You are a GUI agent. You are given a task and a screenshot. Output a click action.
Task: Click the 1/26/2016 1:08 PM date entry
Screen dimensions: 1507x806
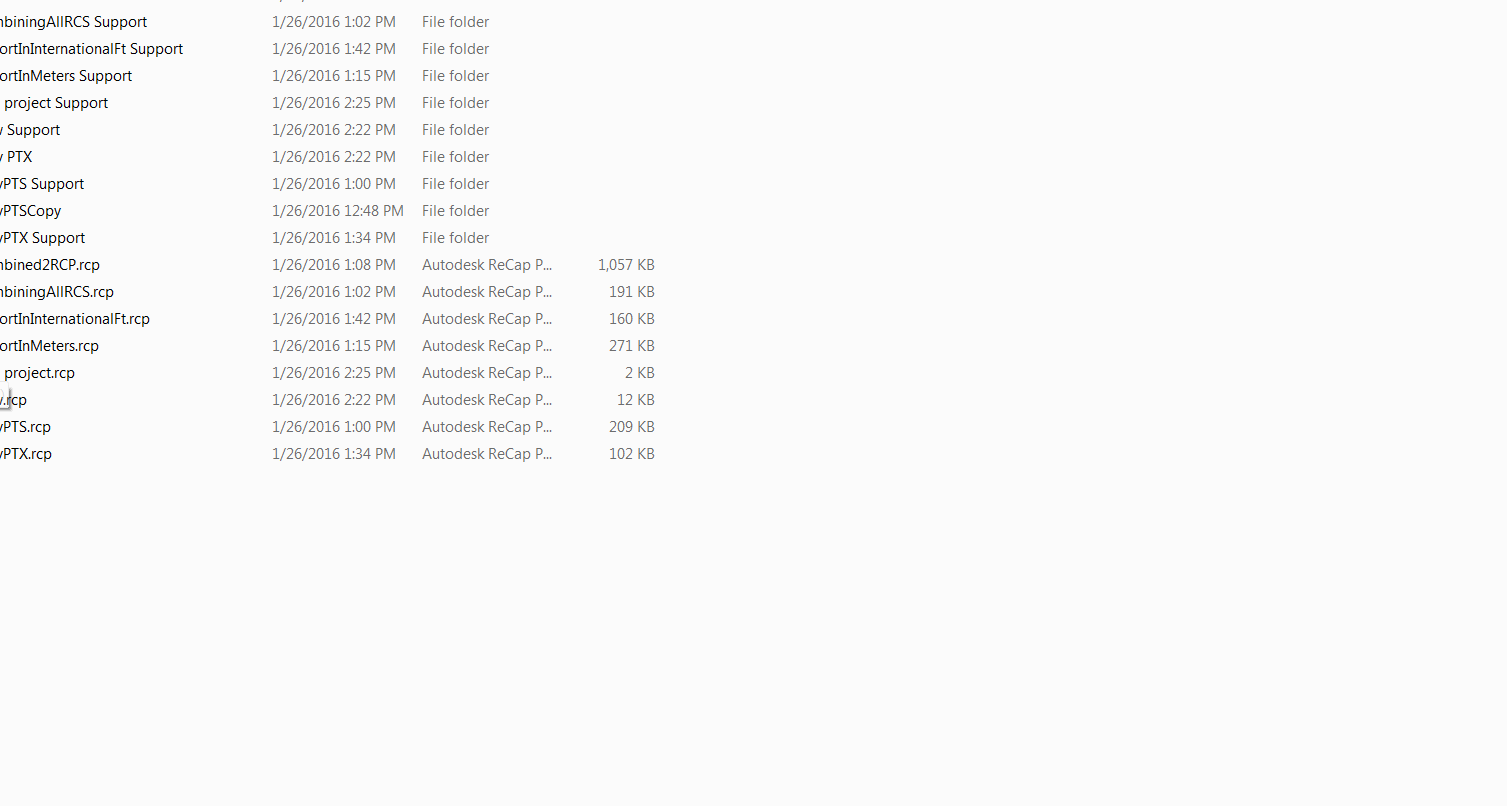click(334, 265)
